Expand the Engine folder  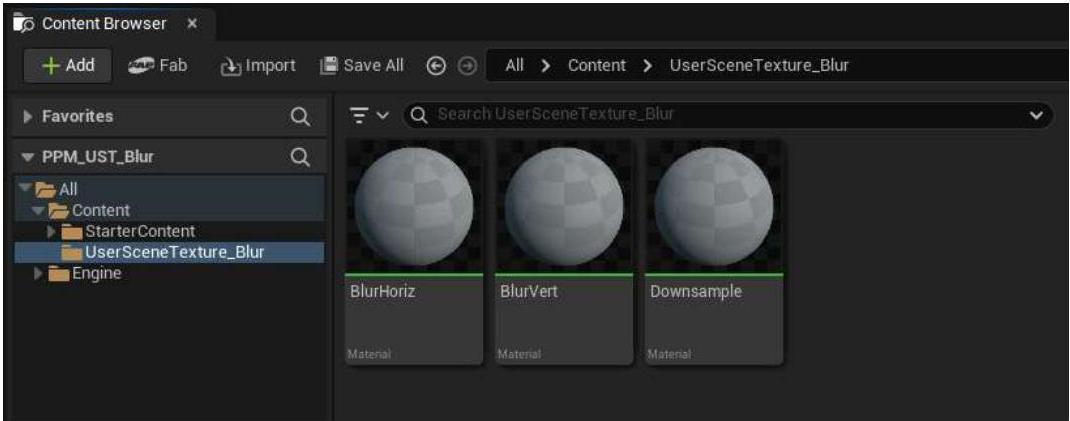click(40, 273)
